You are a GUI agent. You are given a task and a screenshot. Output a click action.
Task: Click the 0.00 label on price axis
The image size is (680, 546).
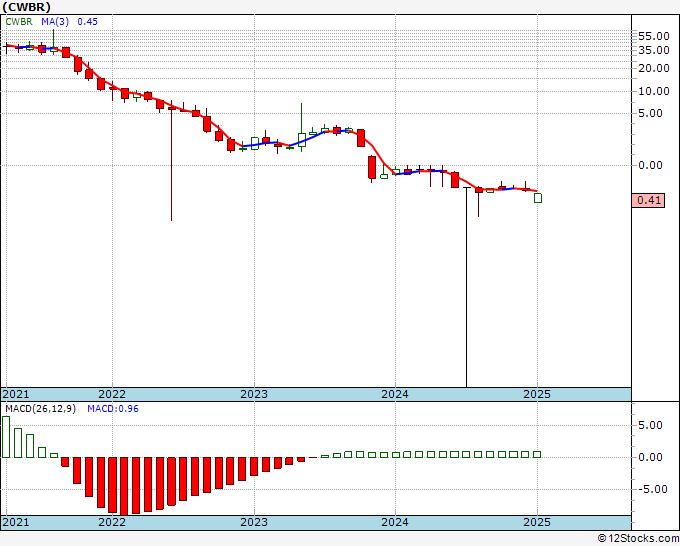651,165
